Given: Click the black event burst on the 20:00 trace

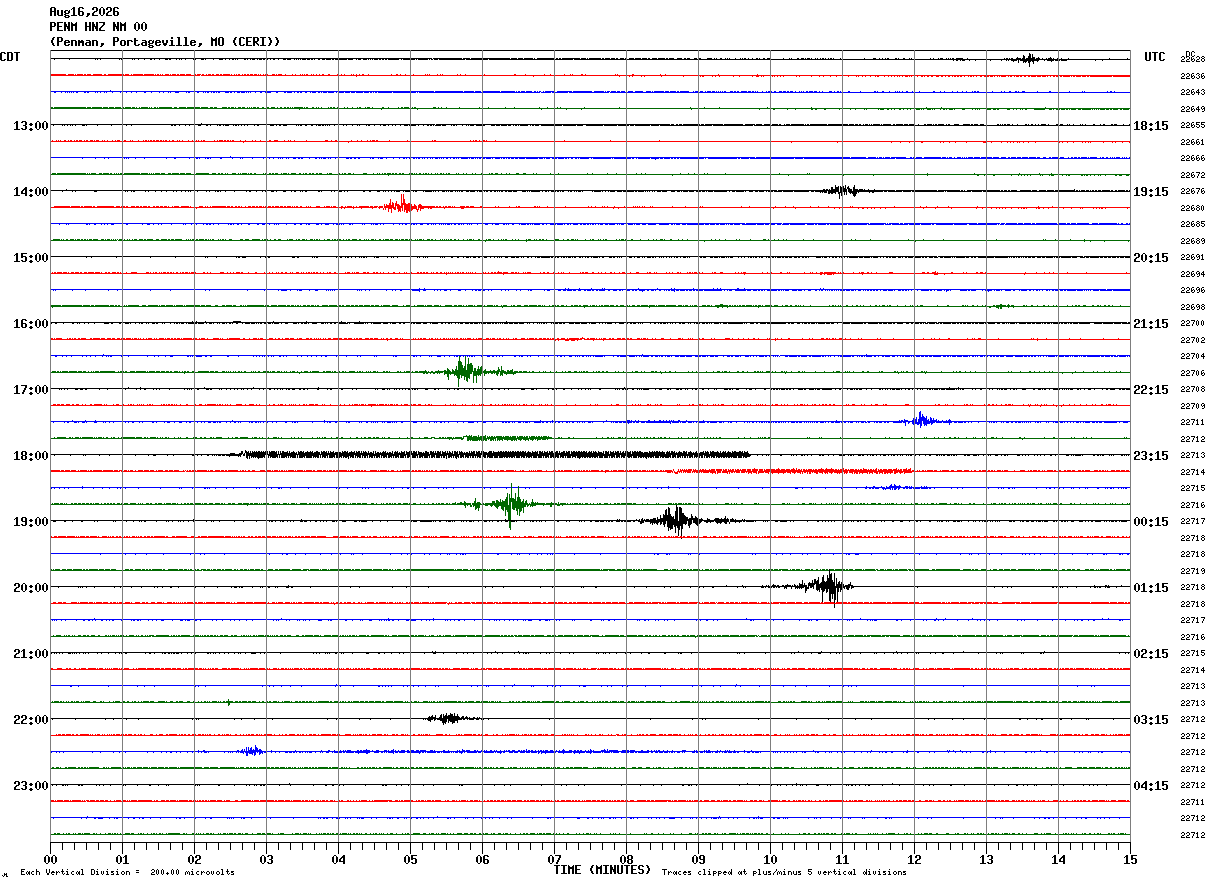Looking at the screenshot, I should (x=822, y=587).
